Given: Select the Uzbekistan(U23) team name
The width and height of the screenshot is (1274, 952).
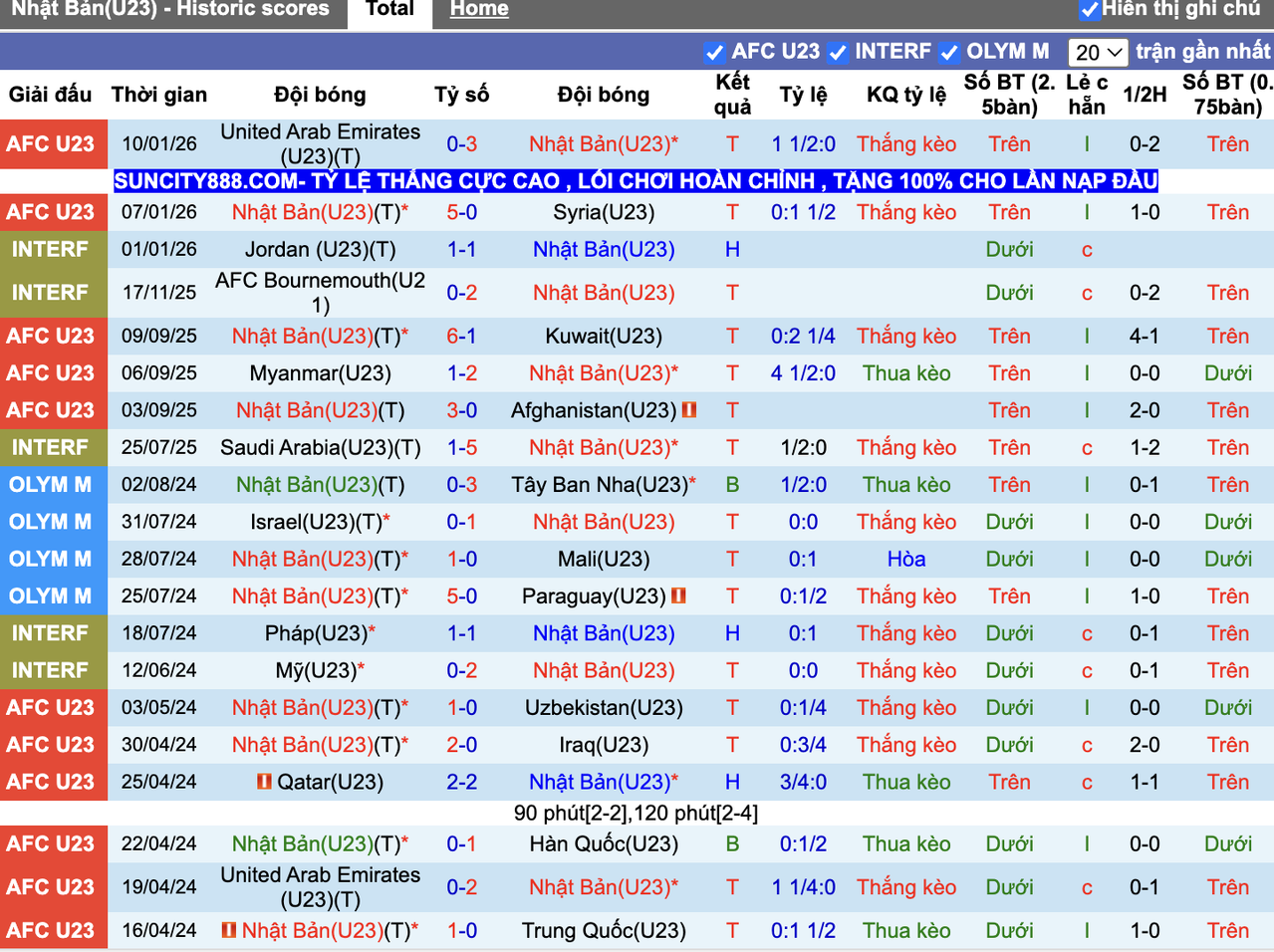Looking at the screenshot, I should [604, 708].
